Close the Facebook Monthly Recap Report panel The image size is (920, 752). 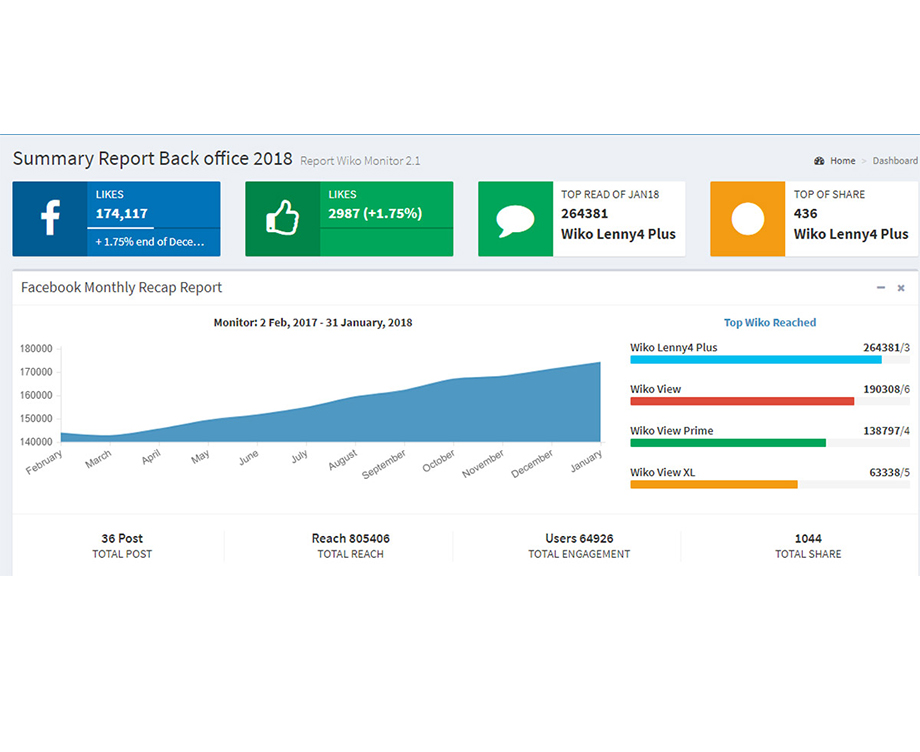[x=901, y=288]
